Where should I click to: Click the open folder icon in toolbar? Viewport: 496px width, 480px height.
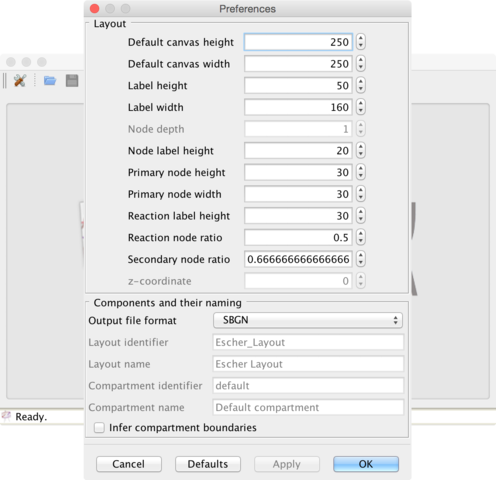50,81
